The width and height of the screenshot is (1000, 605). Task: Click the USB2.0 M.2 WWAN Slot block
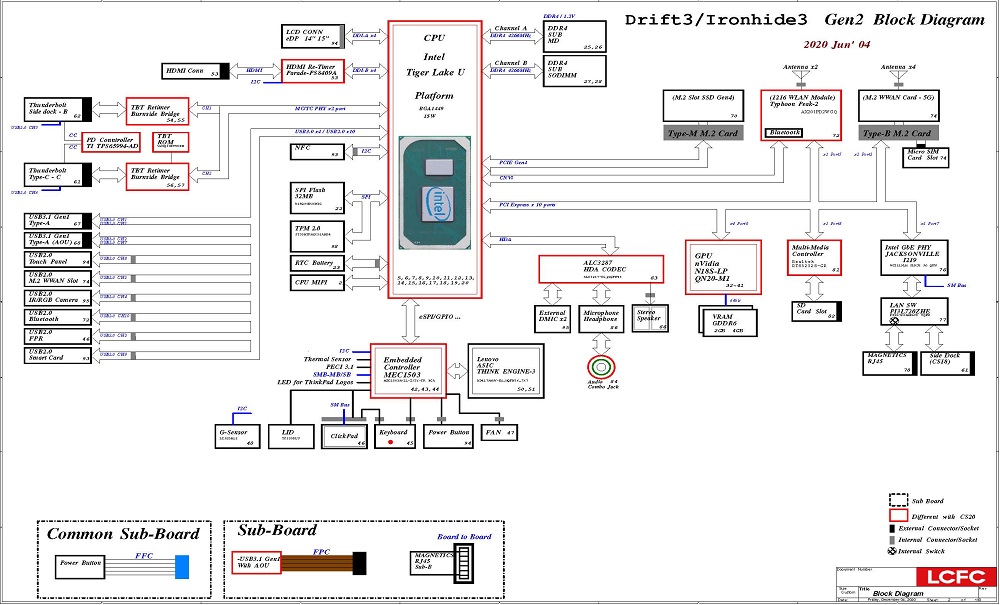coord(58,278)
